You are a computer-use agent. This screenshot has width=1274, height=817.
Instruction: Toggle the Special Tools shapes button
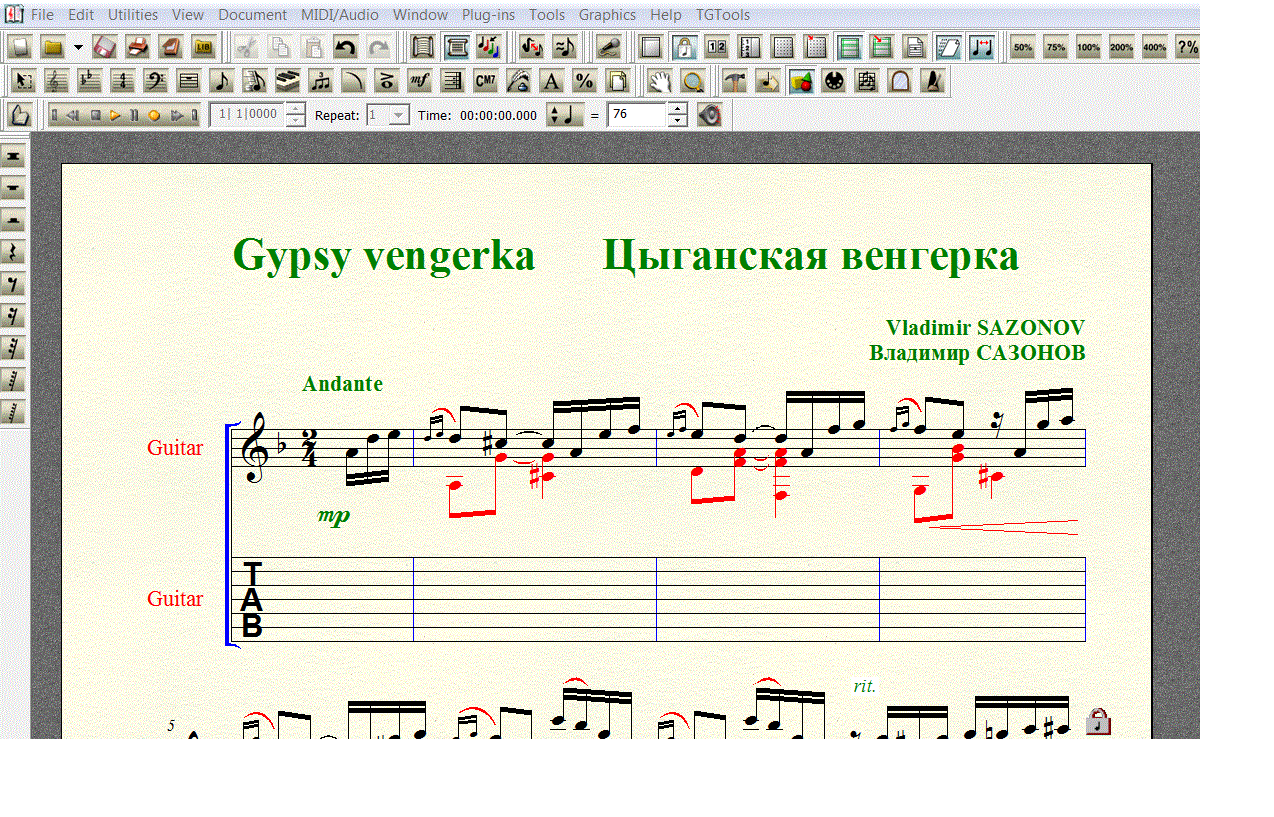(800, 81)
